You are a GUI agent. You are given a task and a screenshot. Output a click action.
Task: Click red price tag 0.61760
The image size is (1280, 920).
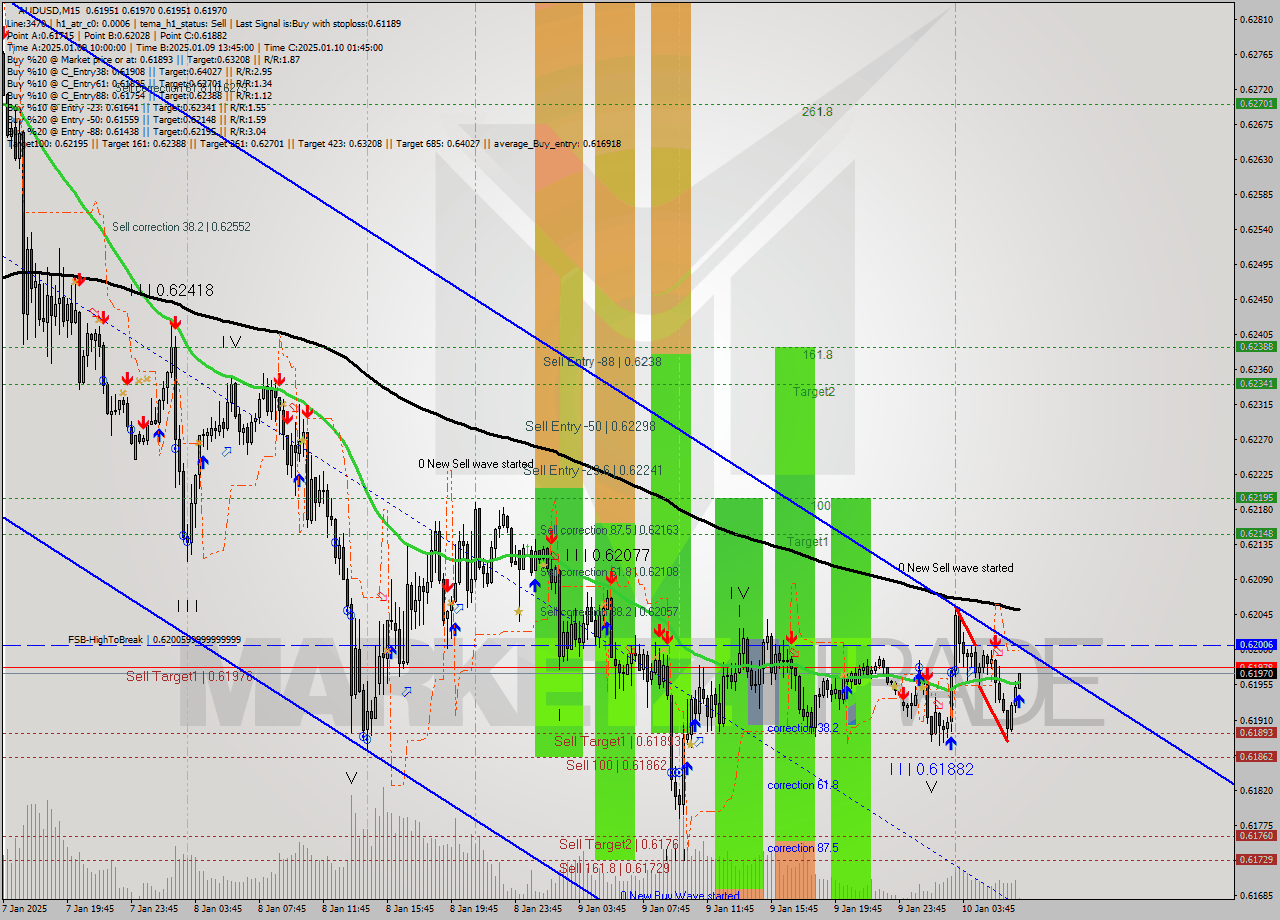1256,835
